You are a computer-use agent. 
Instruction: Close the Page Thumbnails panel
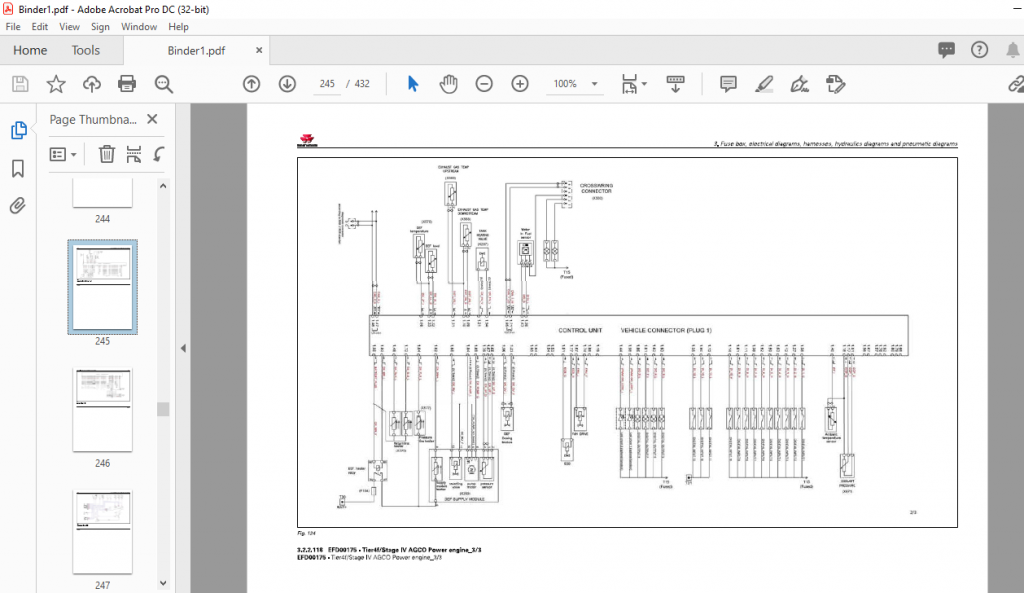tap(152, 119)
